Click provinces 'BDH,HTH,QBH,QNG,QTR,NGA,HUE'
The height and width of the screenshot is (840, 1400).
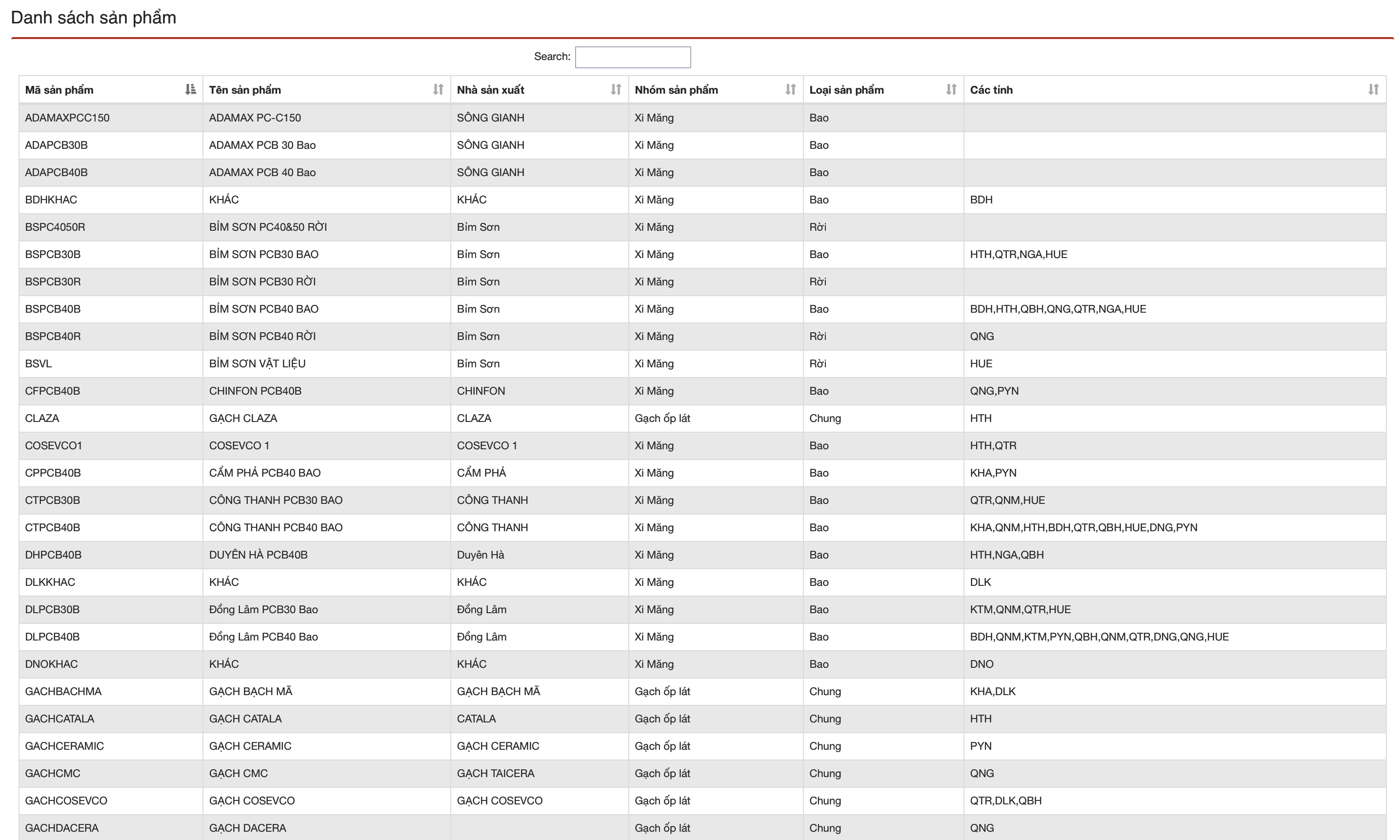pos(1058,309)
